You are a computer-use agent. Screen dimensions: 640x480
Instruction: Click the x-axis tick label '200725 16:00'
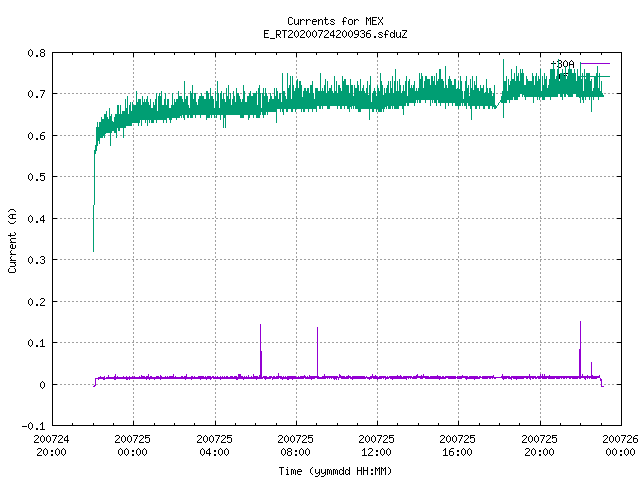click(458, 446)
